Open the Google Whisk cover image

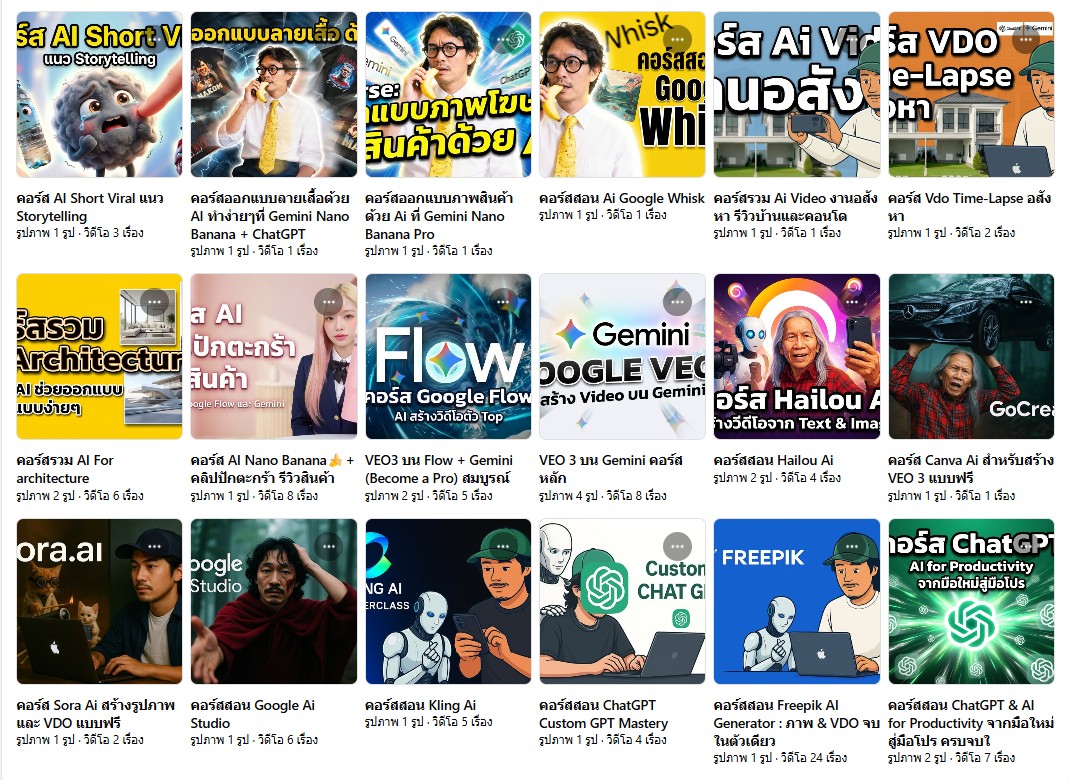(622, 94)
